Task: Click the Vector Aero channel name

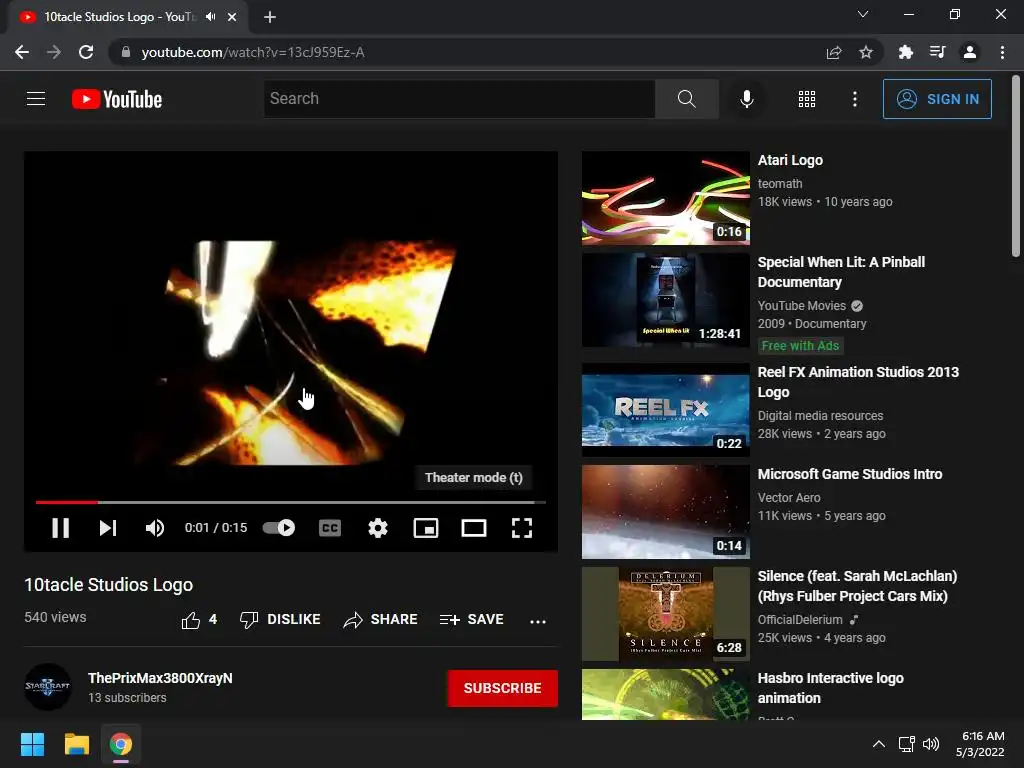Action: point(789,498)
